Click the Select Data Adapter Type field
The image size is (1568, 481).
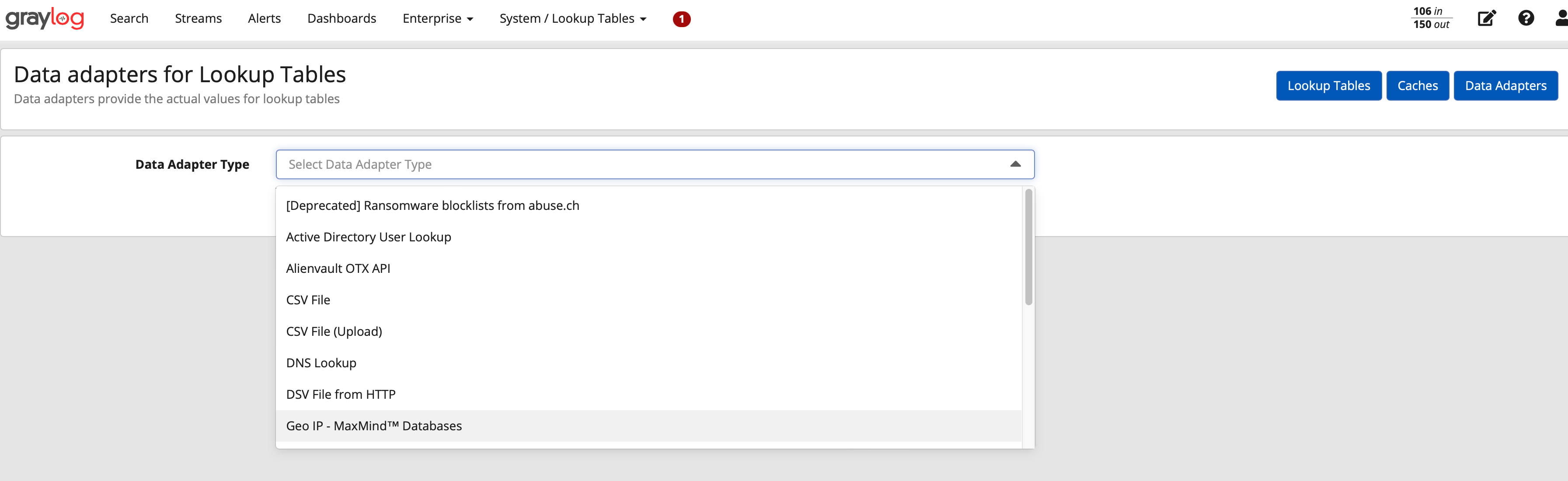(609, 164)
